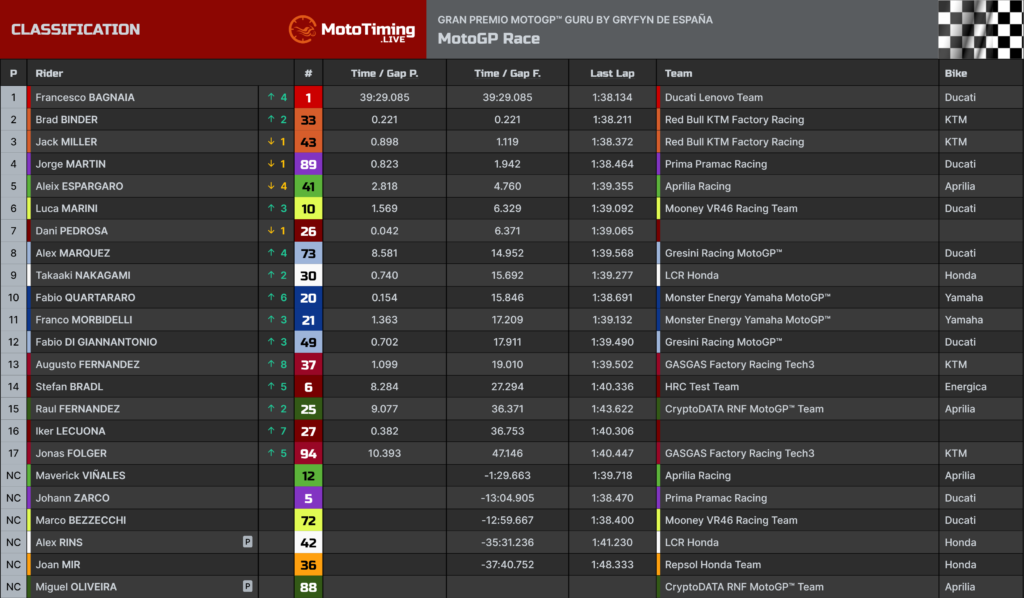Click the pit 'P' badge next to Miguel Oliveira

[247, 587]
